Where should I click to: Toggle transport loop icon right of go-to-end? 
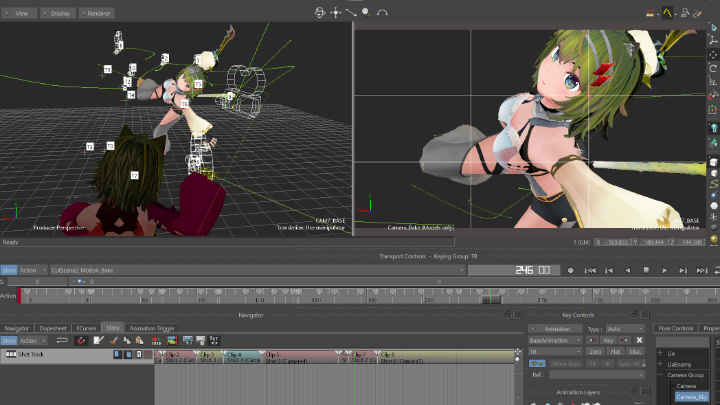click(x=717, y=270)
